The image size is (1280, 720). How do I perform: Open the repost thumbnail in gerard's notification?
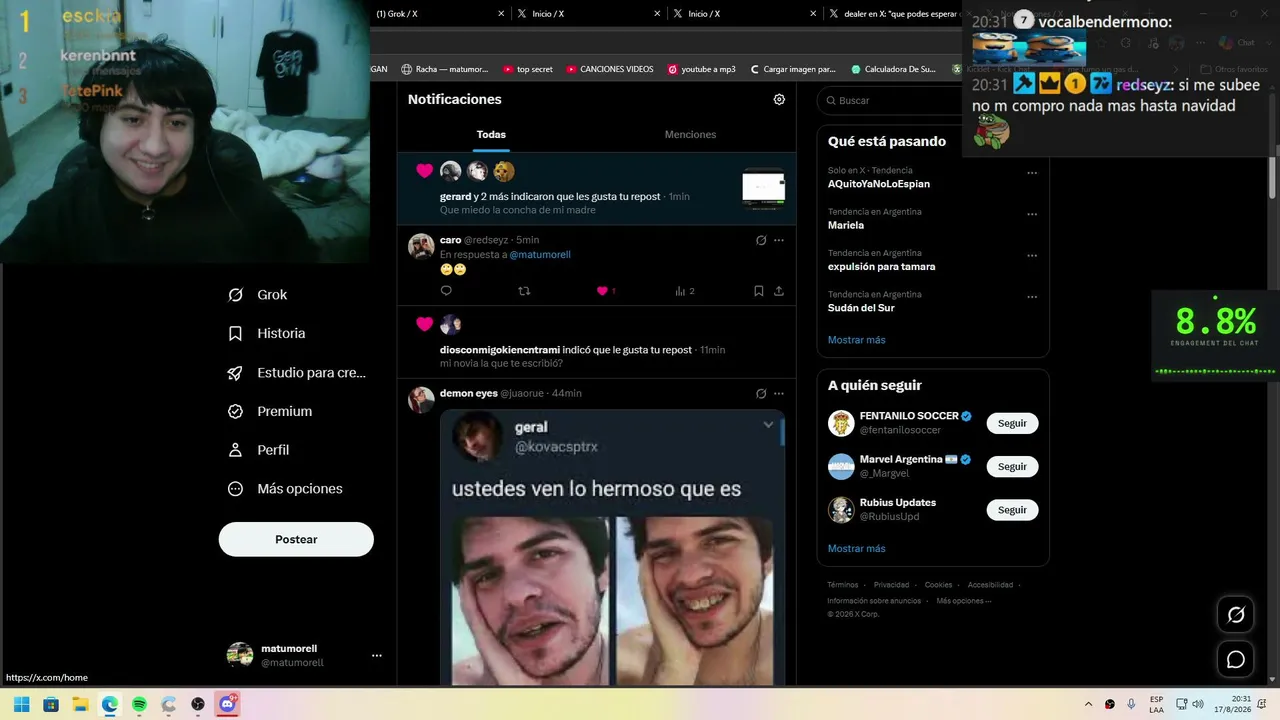[763, 188]
